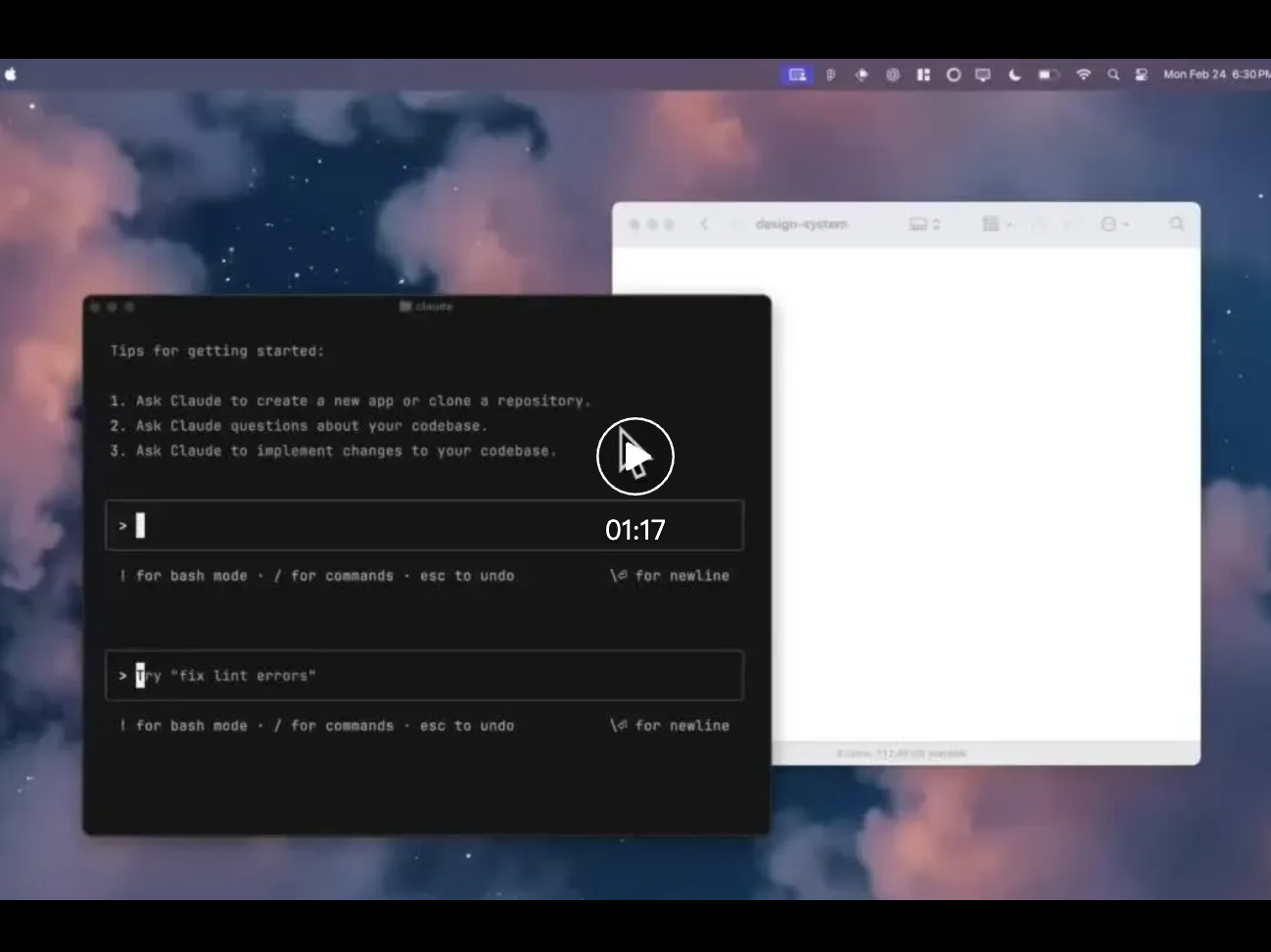Open the Finder action menu dropdown
The width and height of the screenshot is (1271, 952).
click(x=1114, y=224)
